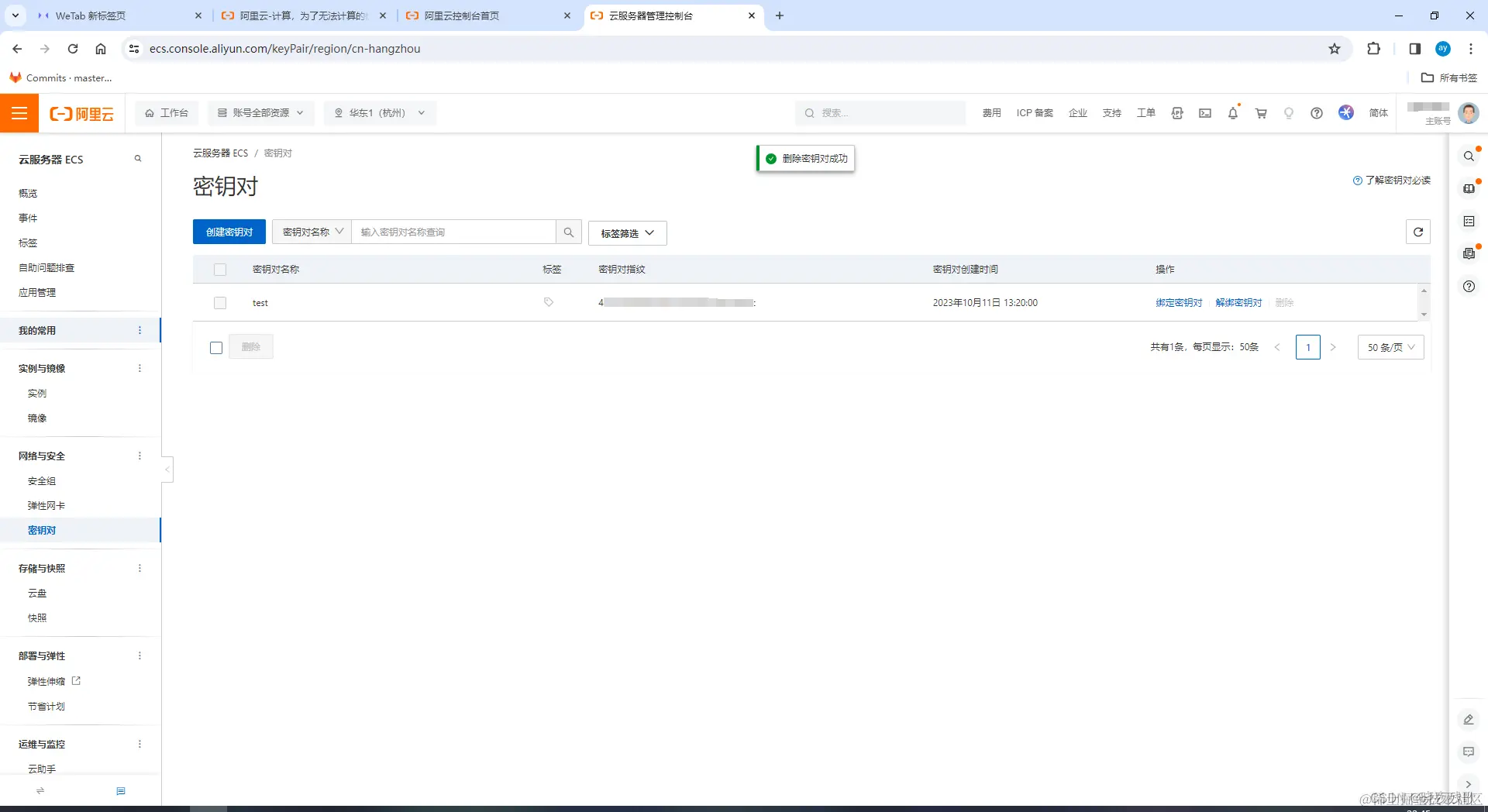
Task: Open the key pair name filter dropdown
Action: 312,232
